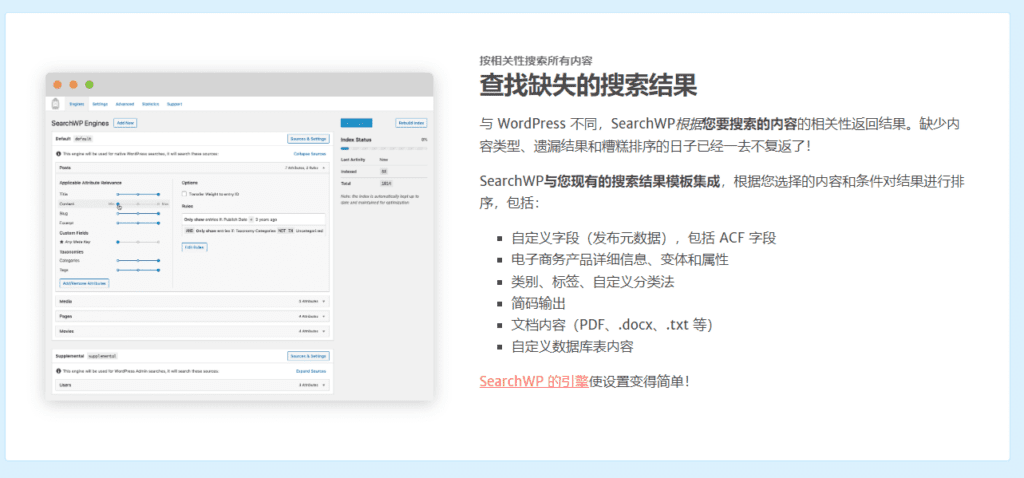The image size is (1024, 478).
Task: Click the heading '查找缺失的搜索结果'
Action: pyautogui.click(x=588, y=86)
